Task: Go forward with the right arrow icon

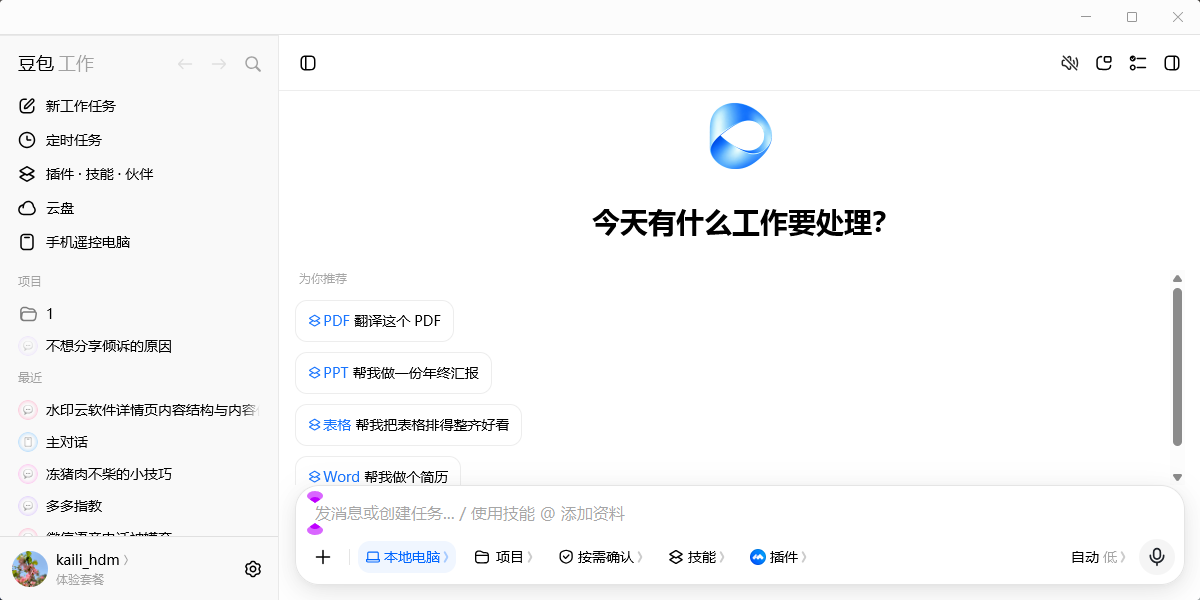Action: [x=219, y=64]
